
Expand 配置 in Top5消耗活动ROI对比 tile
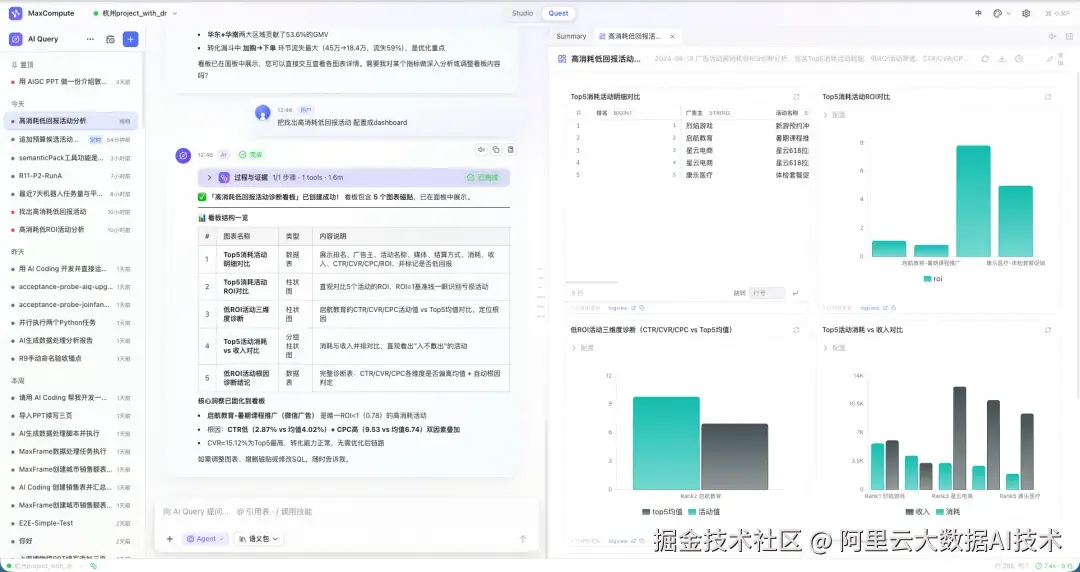[x=835, y=115]
